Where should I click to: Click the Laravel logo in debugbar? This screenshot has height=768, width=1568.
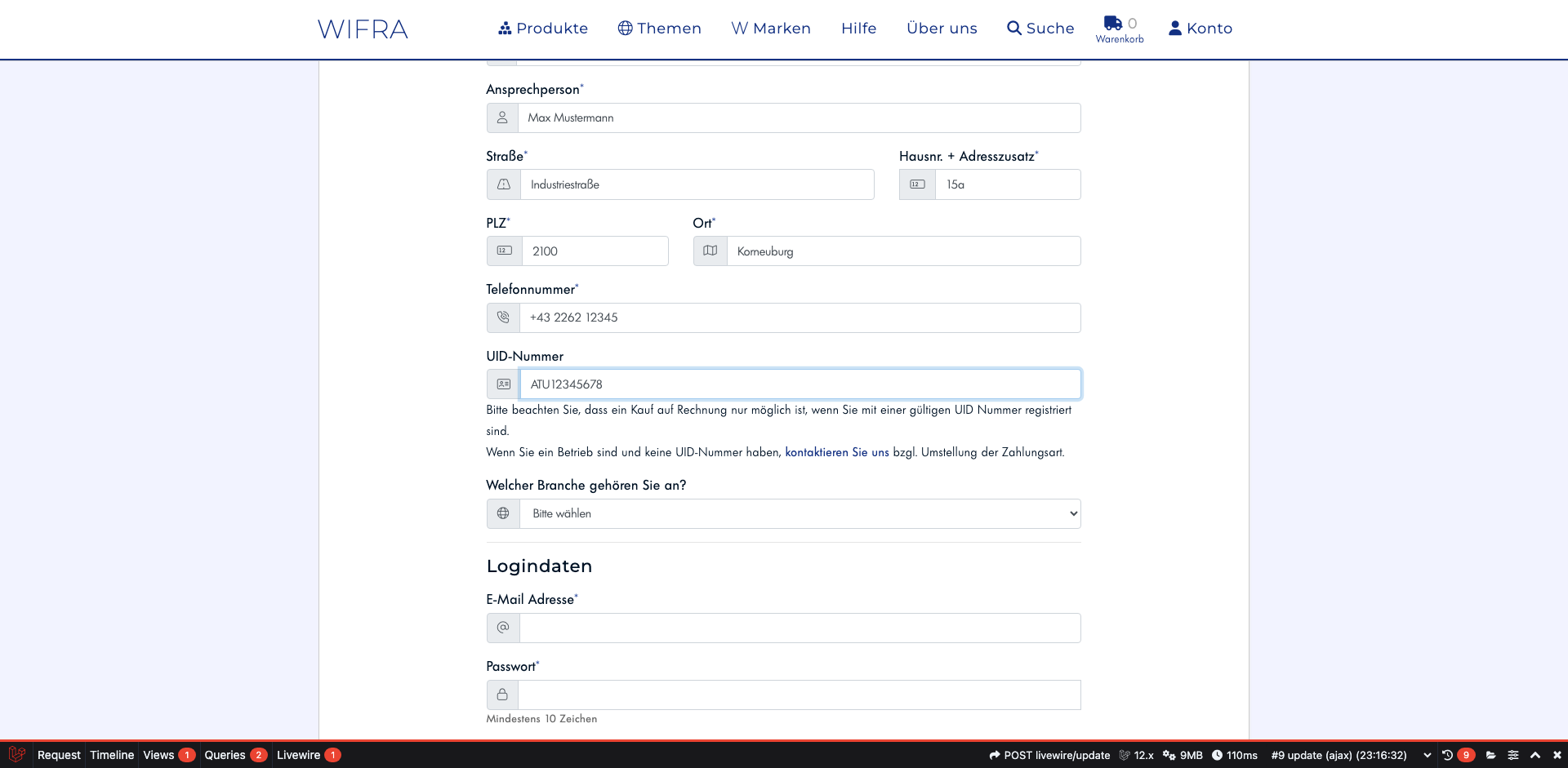click(17, 755)
